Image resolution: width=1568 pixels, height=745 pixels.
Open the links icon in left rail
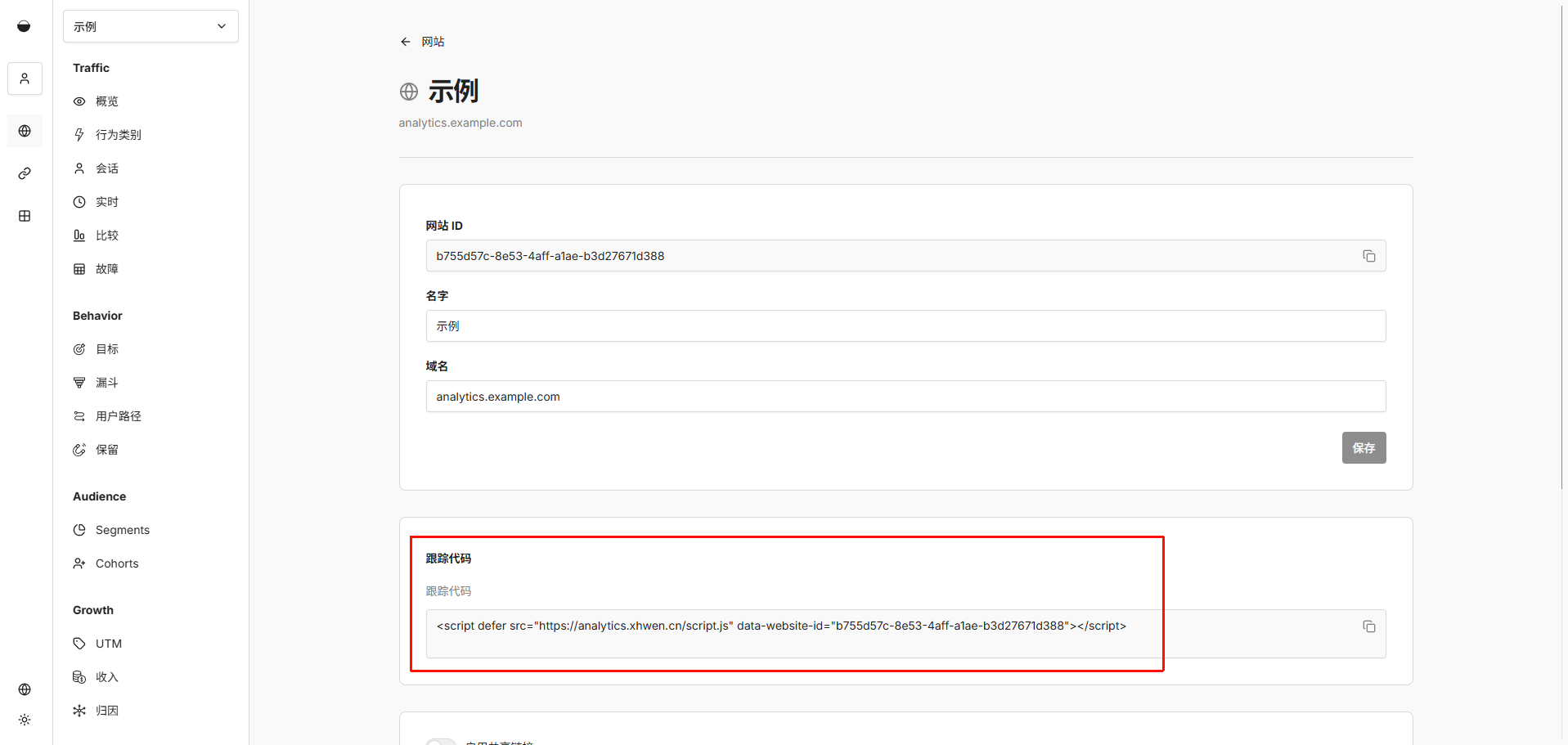coord(25,173)
